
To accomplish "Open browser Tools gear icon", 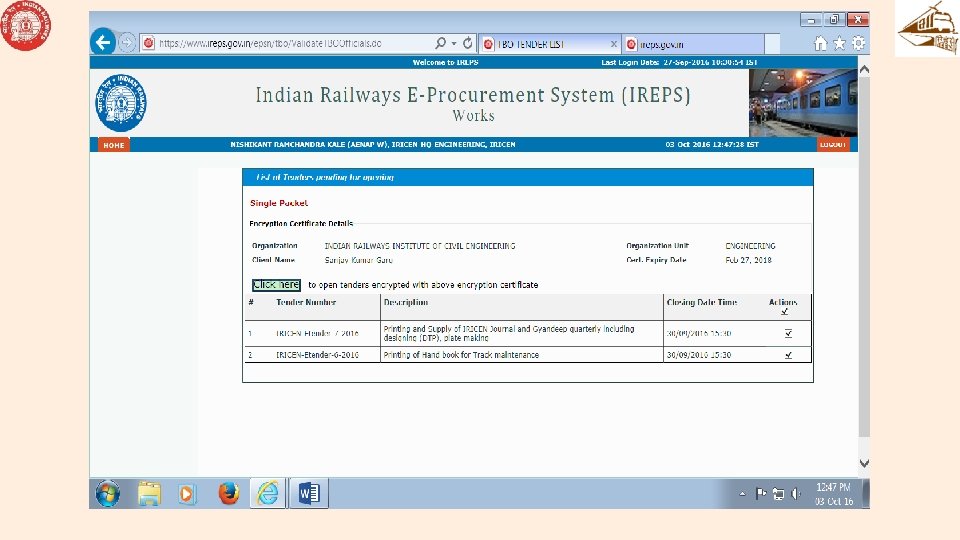I will pos(858,43).
